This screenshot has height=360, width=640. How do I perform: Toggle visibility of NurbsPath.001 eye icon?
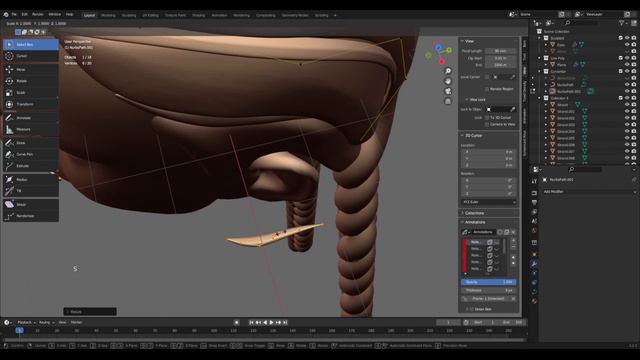coord(627,91)
